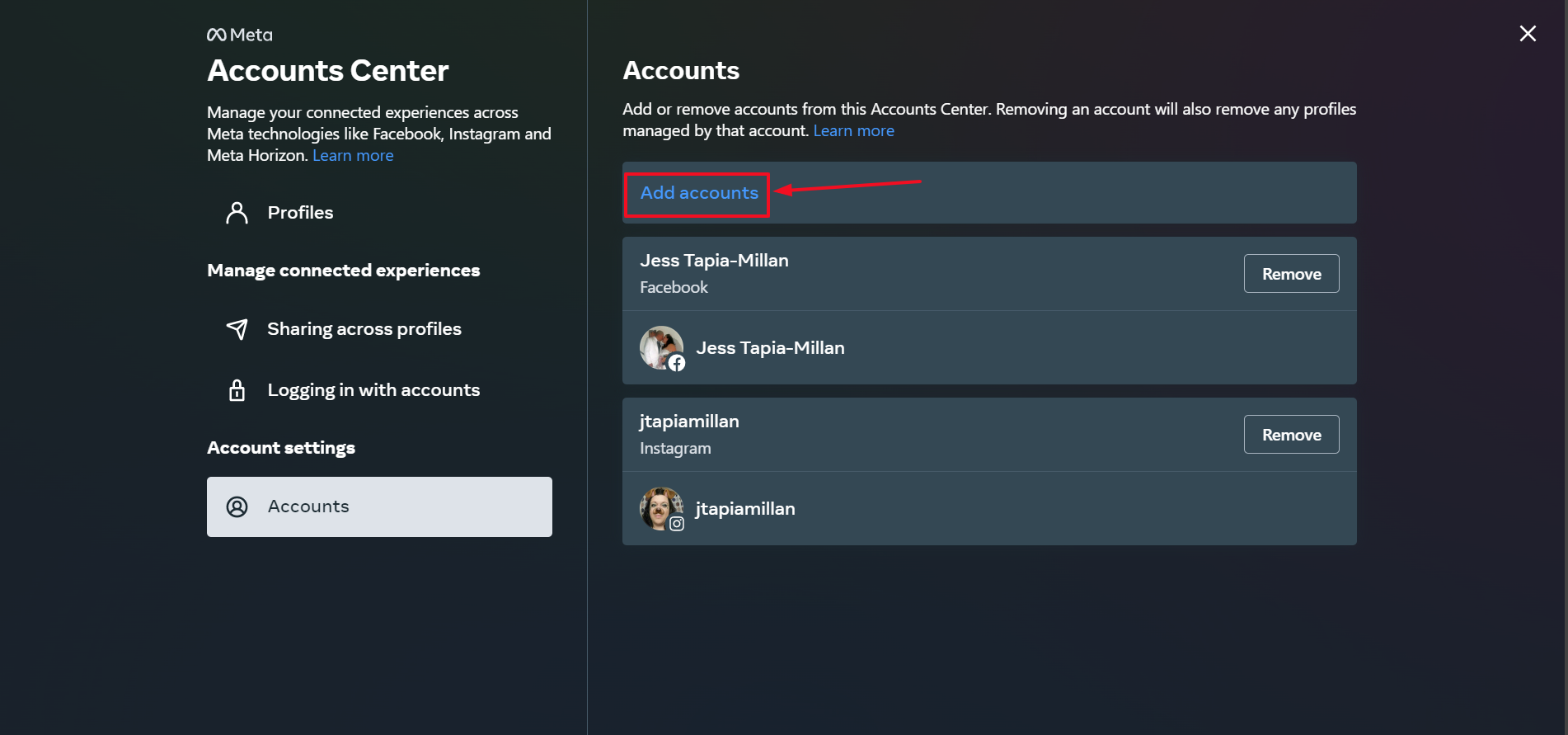Open Learn more link under Accounts description
Viewport: 1568px width, 735px height.
coord(853,130)
